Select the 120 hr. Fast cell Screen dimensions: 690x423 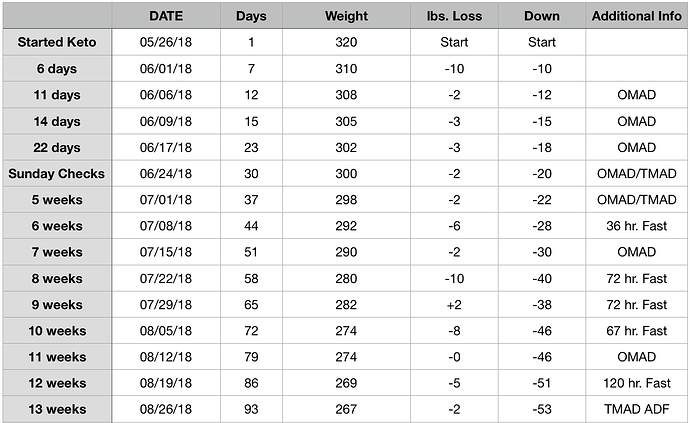[x=636, y=383]
